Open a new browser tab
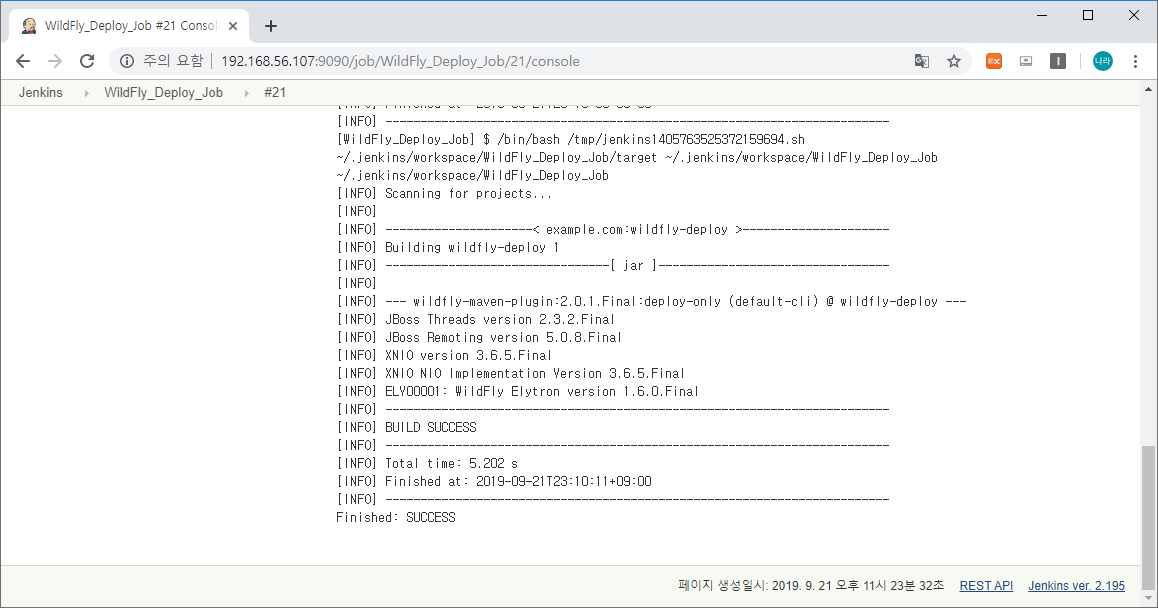The image size is (1158, 608). coord(271,26)
